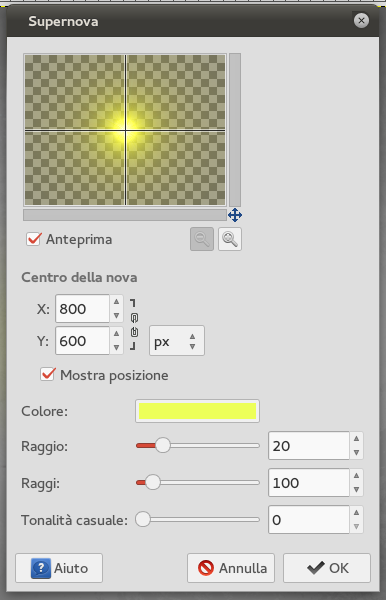The height and width of the screenshot is (600, 386).
Task: Click the zoom out magnifier icon
Action: 202,239
